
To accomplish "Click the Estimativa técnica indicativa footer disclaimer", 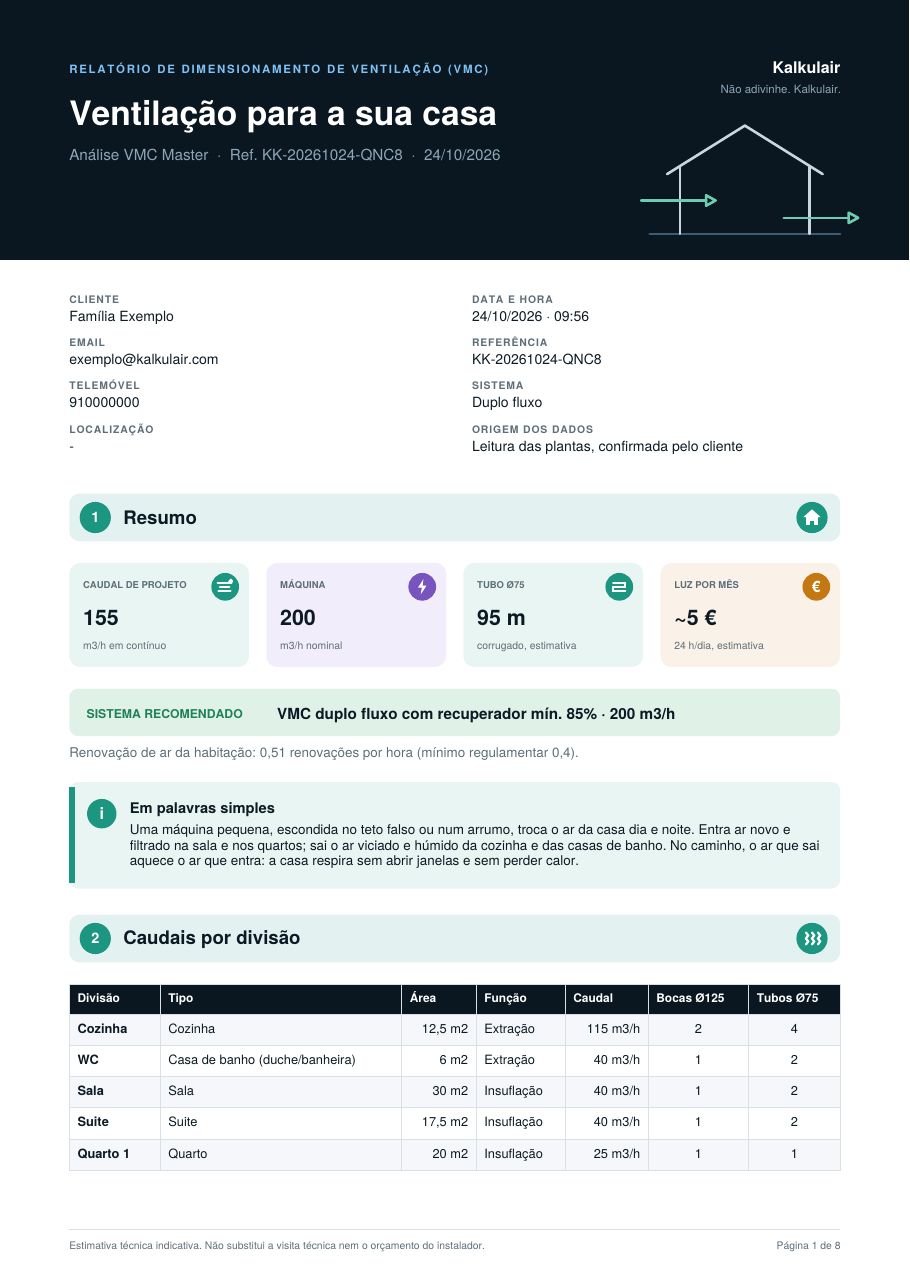I will (277, 1246).
